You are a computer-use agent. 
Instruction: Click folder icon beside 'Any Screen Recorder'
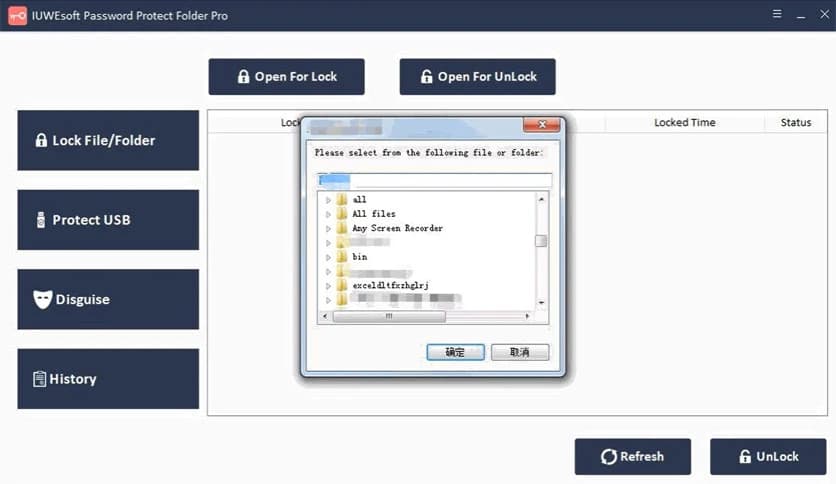(342, 228)
